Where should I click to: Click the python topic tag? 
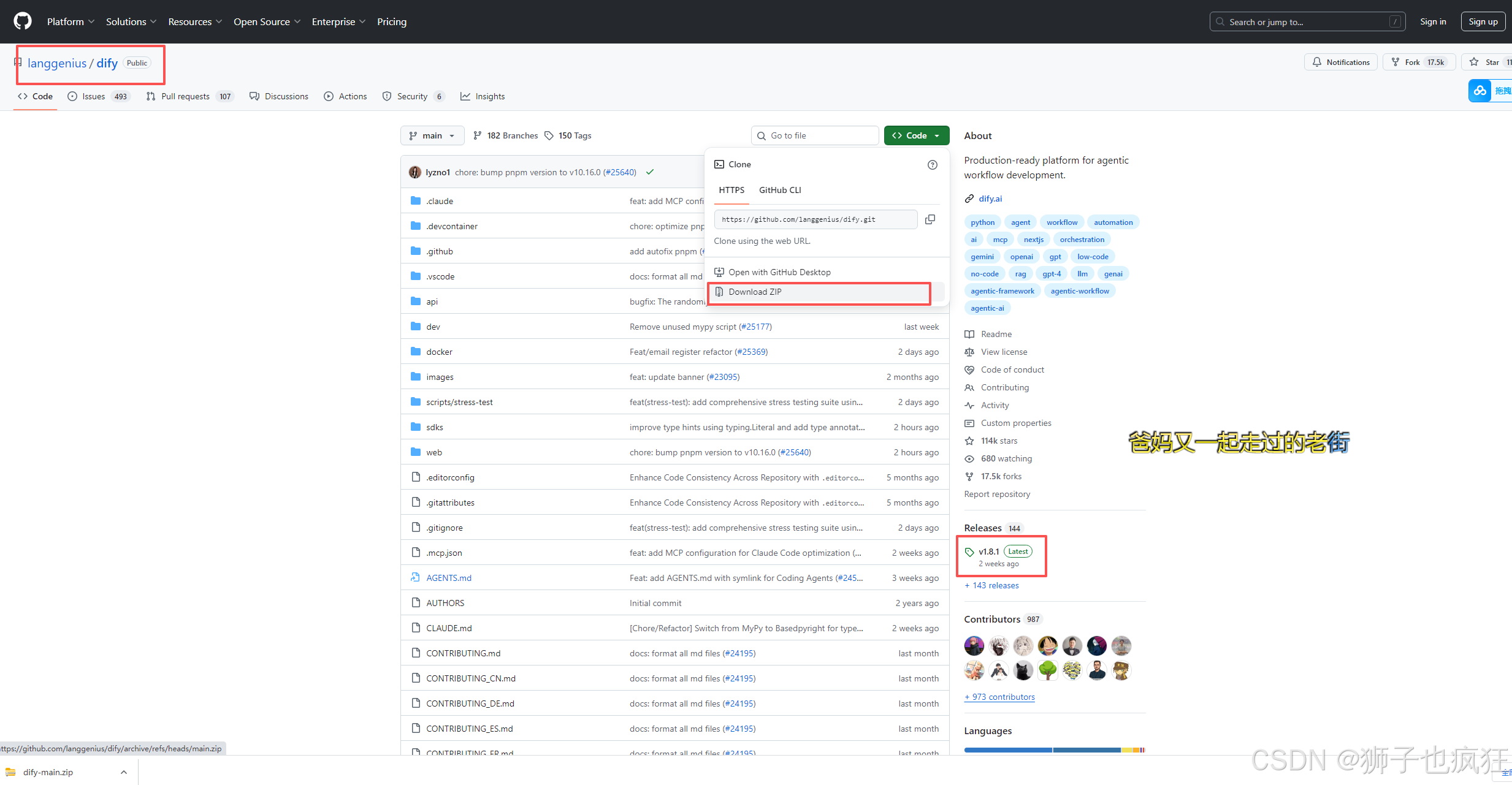pyautogui.click(x=982, y=222)
